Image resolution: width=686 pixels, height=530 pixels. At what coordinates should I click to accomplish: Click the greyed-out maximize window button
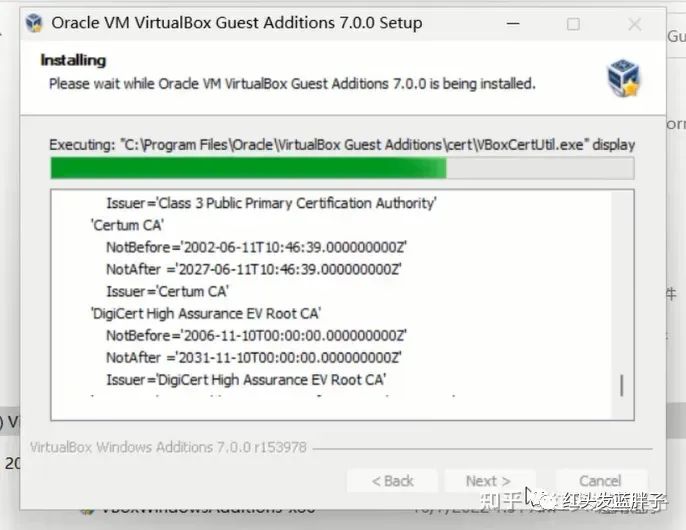pos(573,24)
